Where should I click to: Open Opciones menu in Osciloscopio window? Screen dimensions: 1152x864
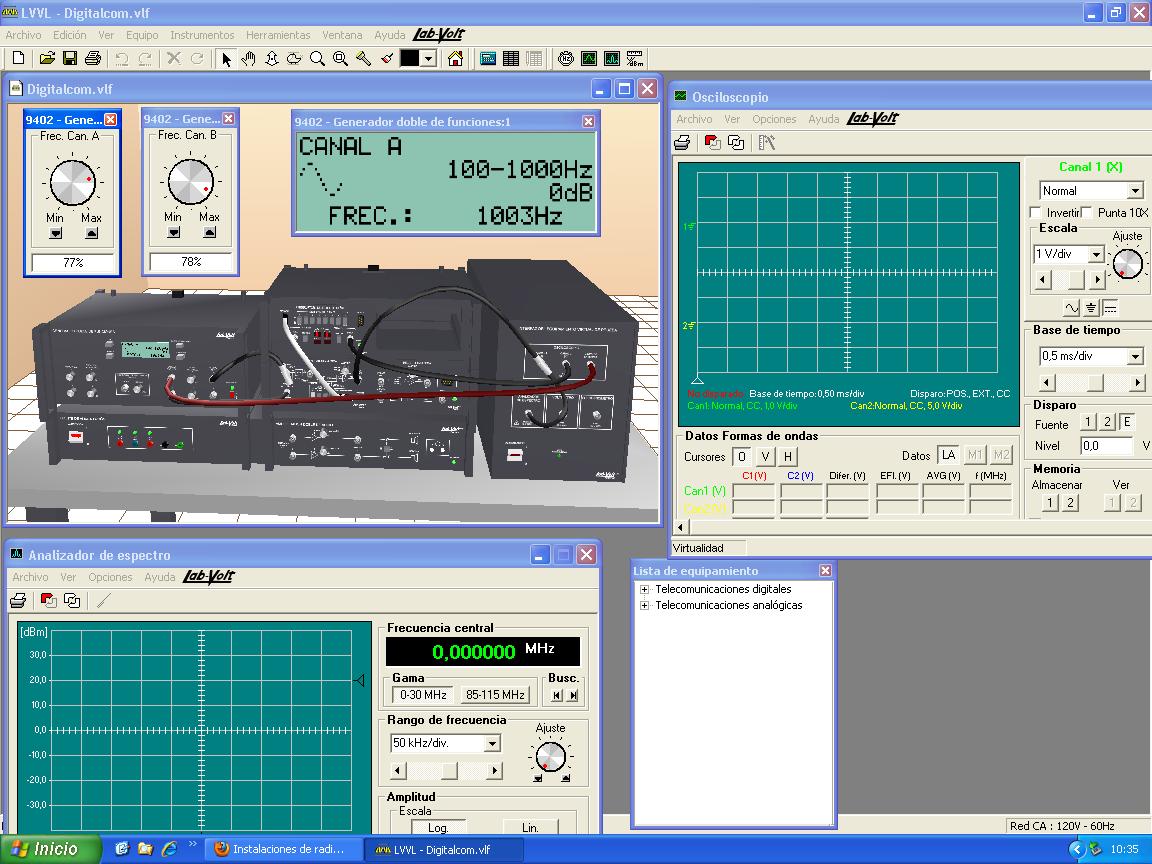(774, 119)
